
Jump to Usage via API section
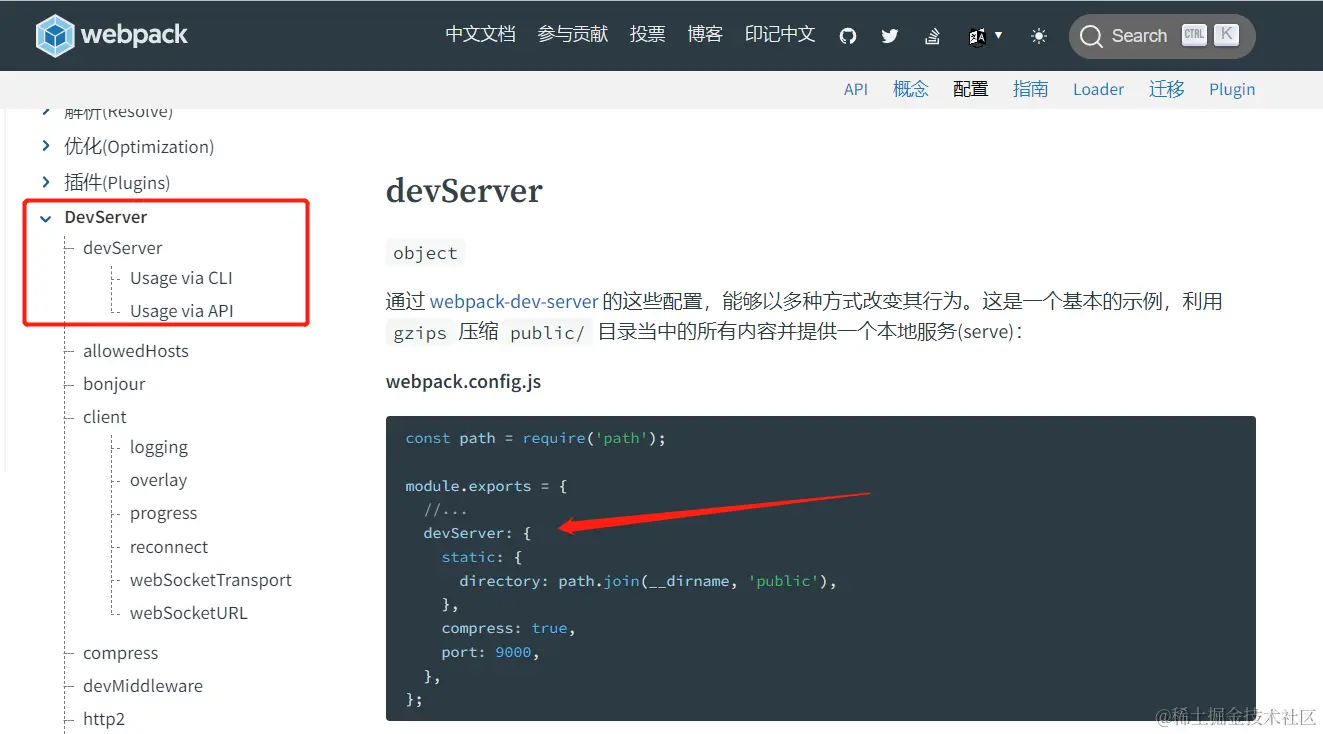[182, 311]
